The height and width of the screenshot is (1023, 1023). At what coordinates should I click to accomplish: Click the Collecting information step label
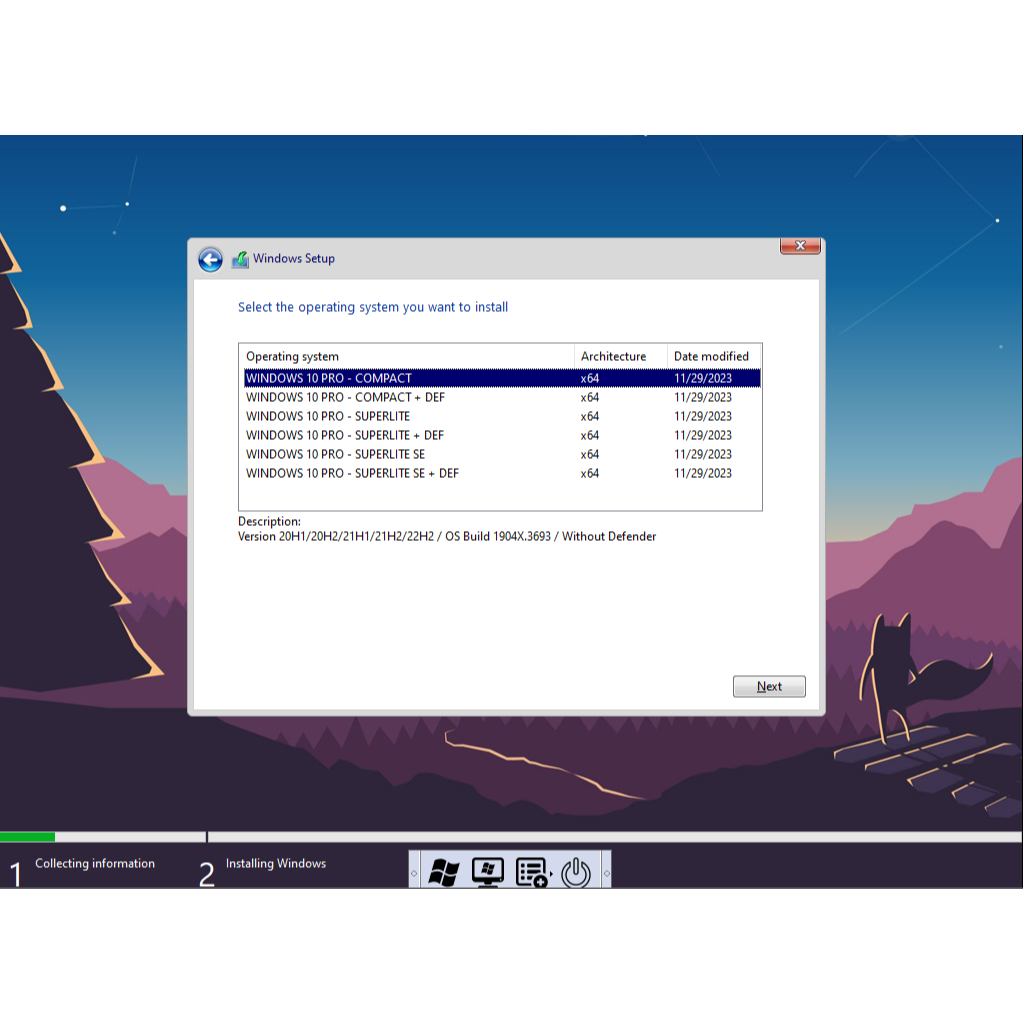click(x=95, y=863)
